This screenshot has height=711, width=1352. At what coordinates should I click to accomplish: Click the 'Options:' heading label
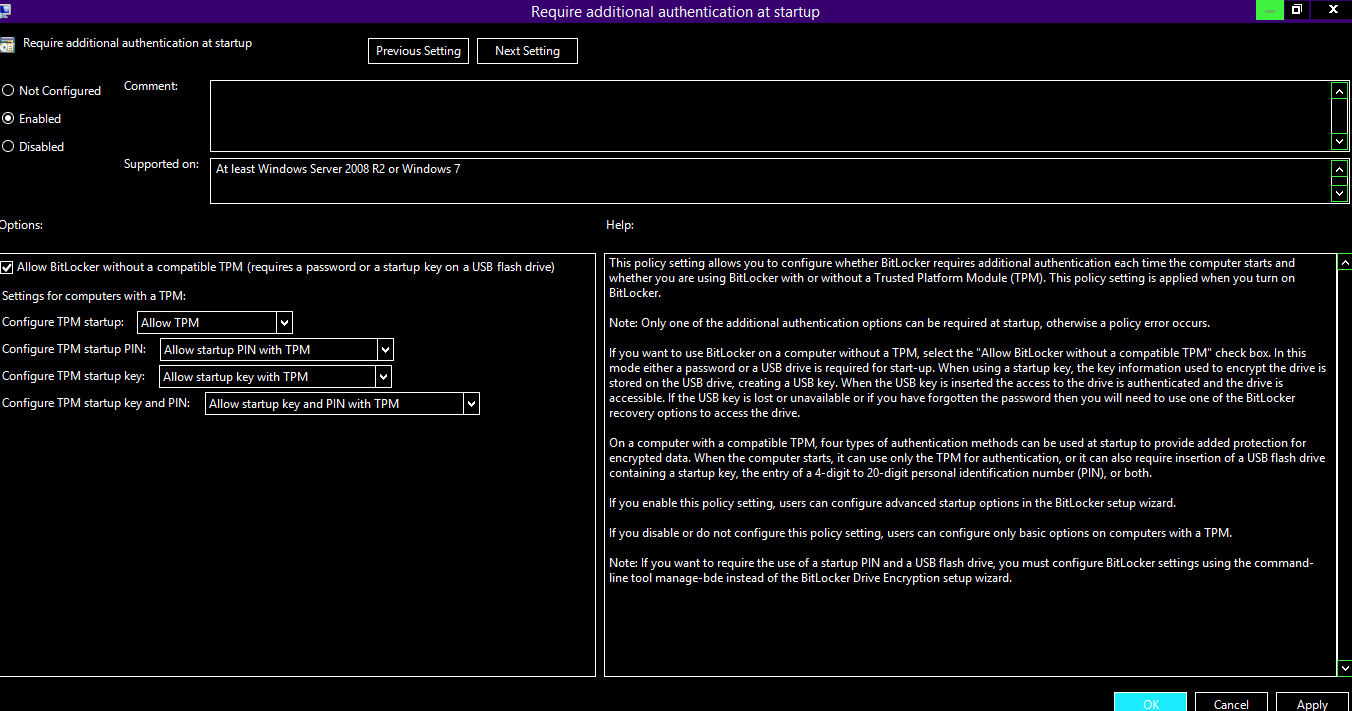click(21, 225)
